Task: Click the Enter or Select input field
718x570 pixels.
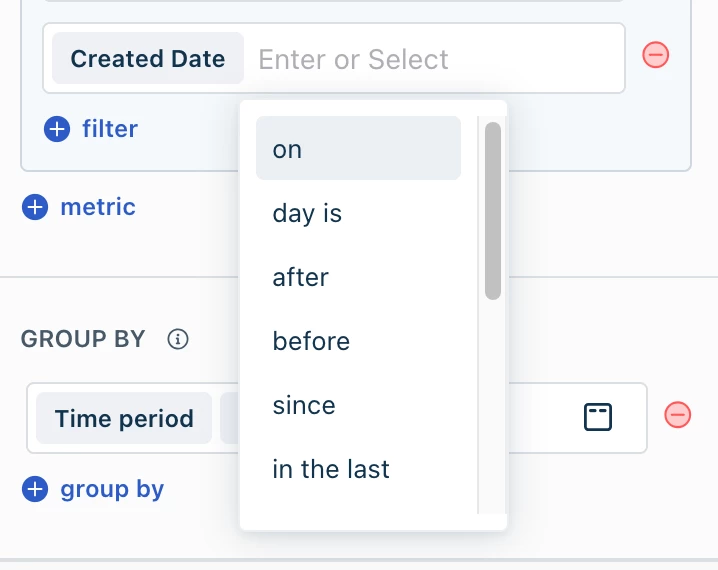Action: click(435, 59)
